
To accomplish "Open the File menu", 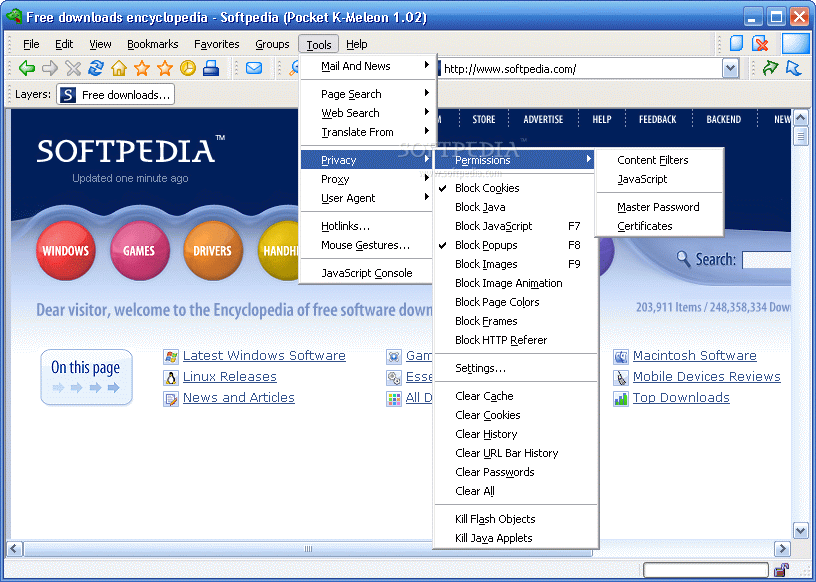I will pyautogui.click(x=31, y=44).
